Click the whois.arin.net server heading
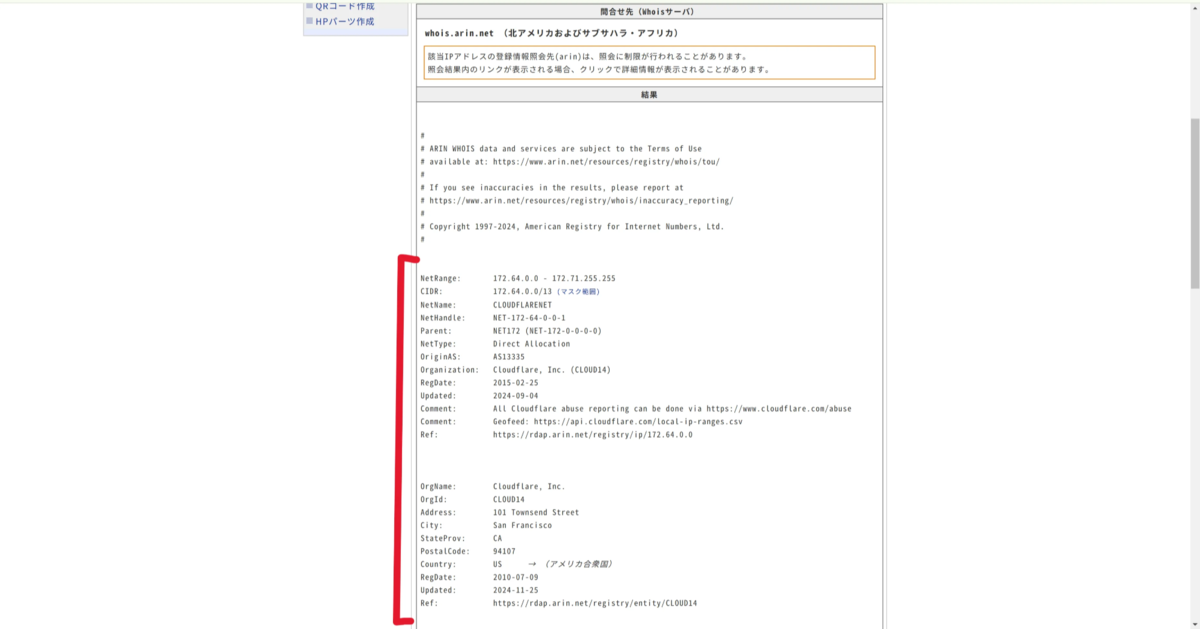Image resolution: width=1200 pixels, height=629 pixels. 551,33
